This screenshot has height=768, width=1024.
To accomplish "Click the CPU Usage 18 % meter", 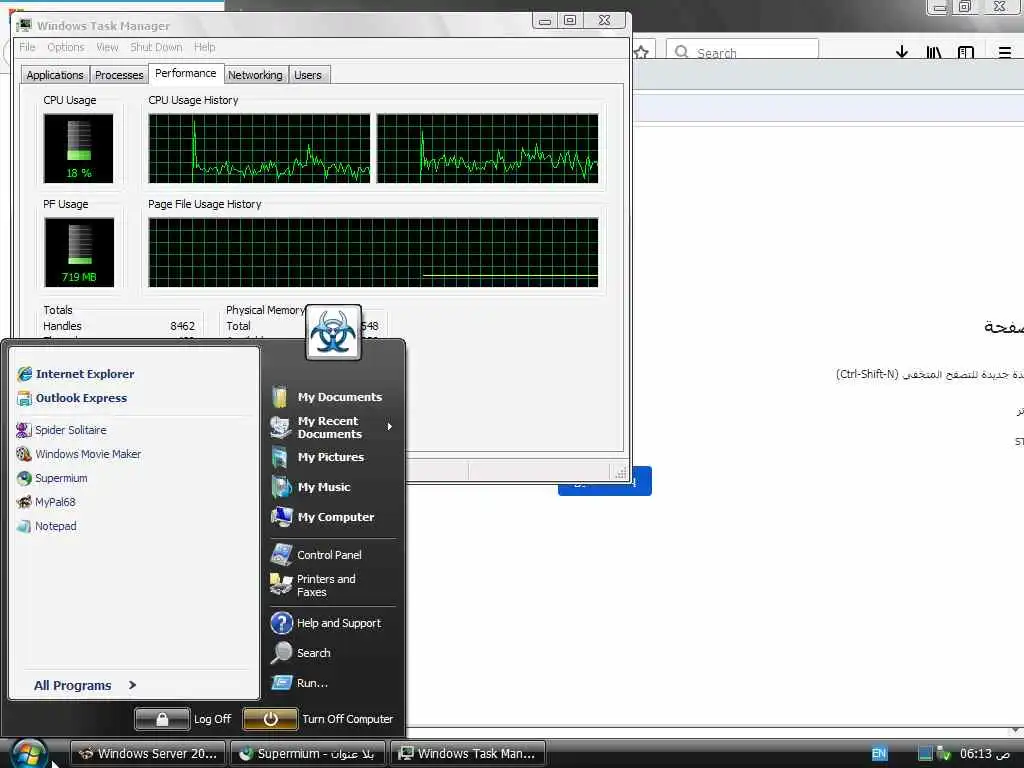I will [x=78, y=148].
